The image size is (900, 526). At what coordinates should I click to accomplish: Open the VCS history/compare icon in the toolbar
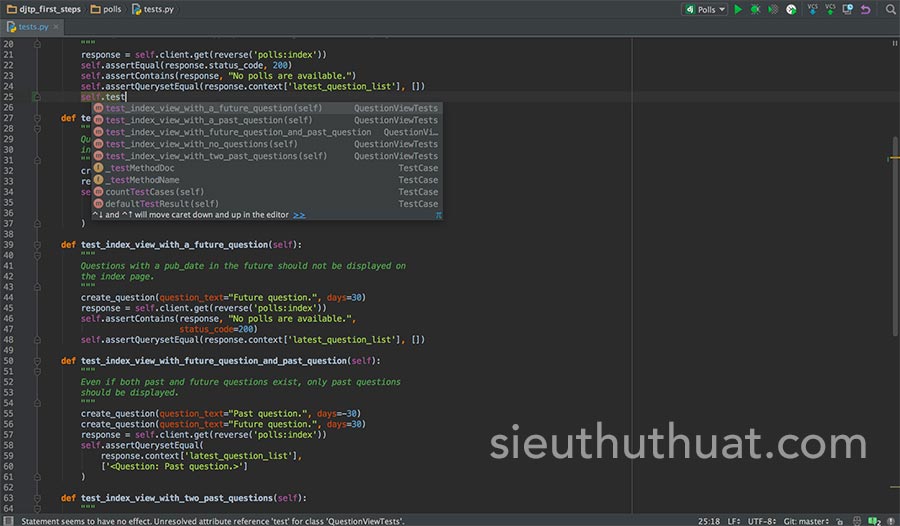pos(847,9)
